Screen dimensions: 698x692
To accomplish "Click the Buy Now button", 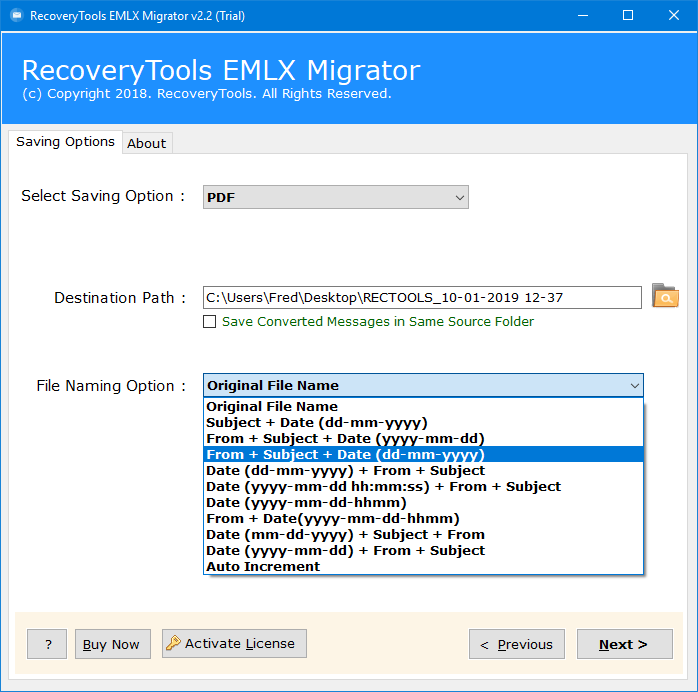I will (x=113, y=644).
